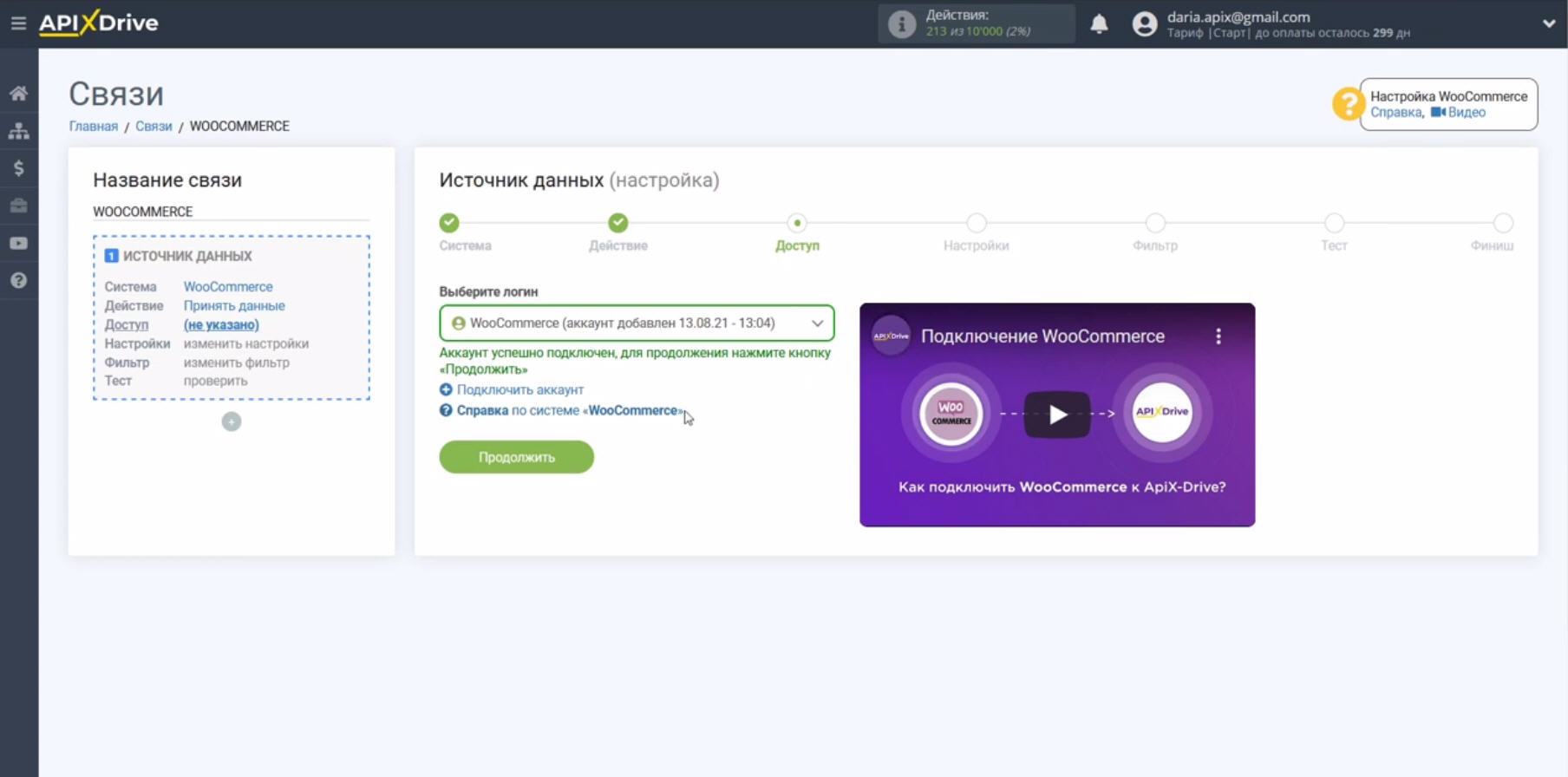Open the home icon in the sidebar

pos(18,94)
